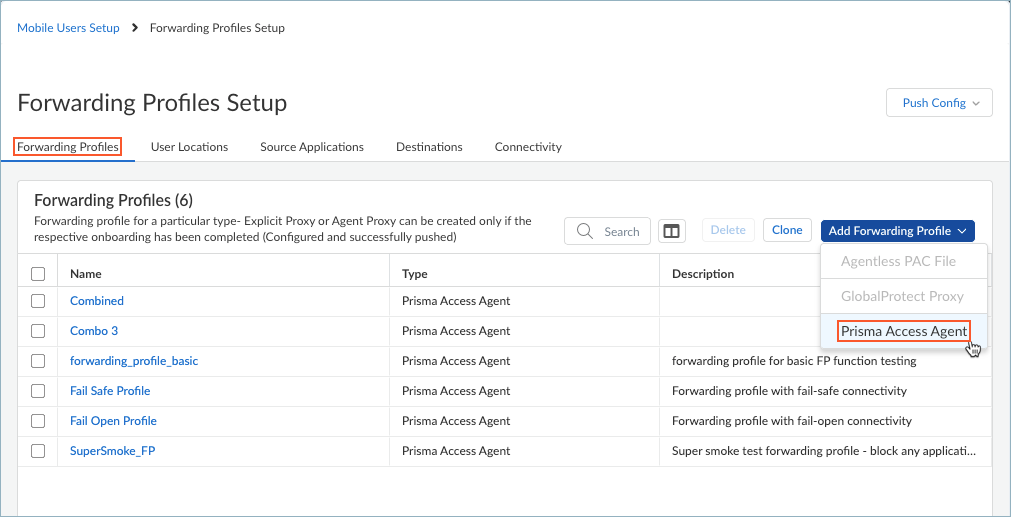
Task: Open the SuperSmoke_FP profile link
Action: pyautogui.click(x=113, y=451)
